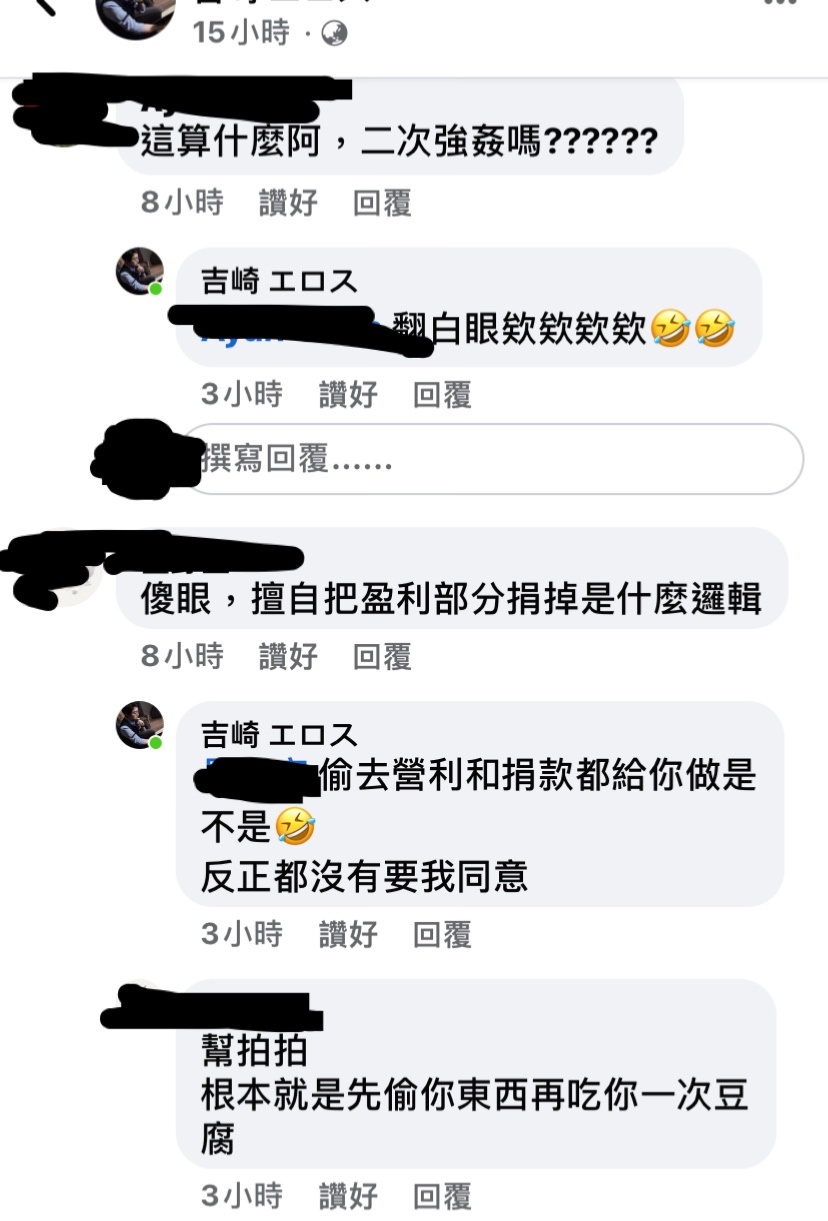Viewport: 828px width, 1221px height.
Task: Like the 幫拍拍 comment with 讚好
Action: [348, 1195]
